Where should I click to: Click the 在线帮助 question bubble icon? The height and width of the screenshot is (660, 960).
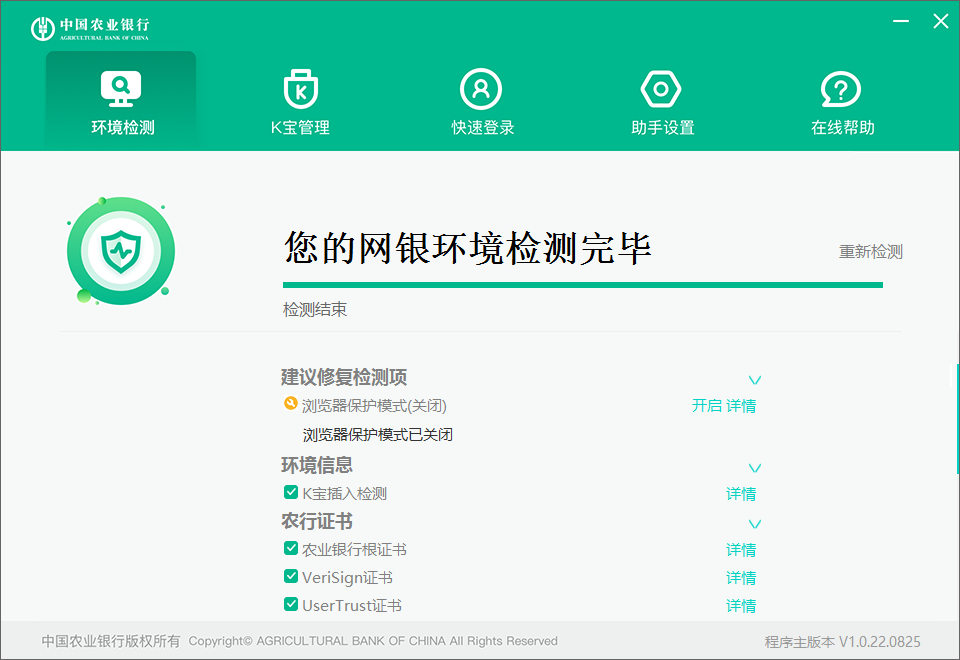click(841, 89)
